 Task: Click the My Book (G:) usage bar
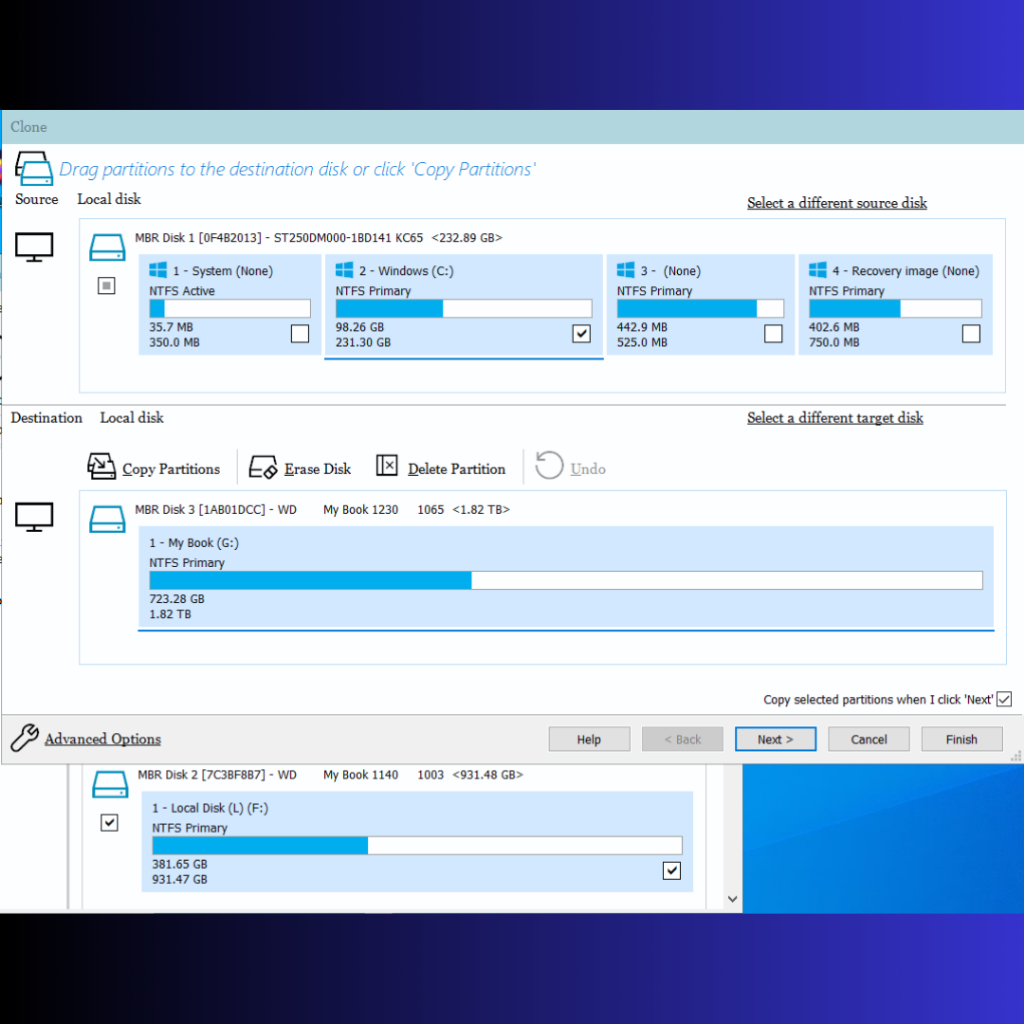[565, 581]
